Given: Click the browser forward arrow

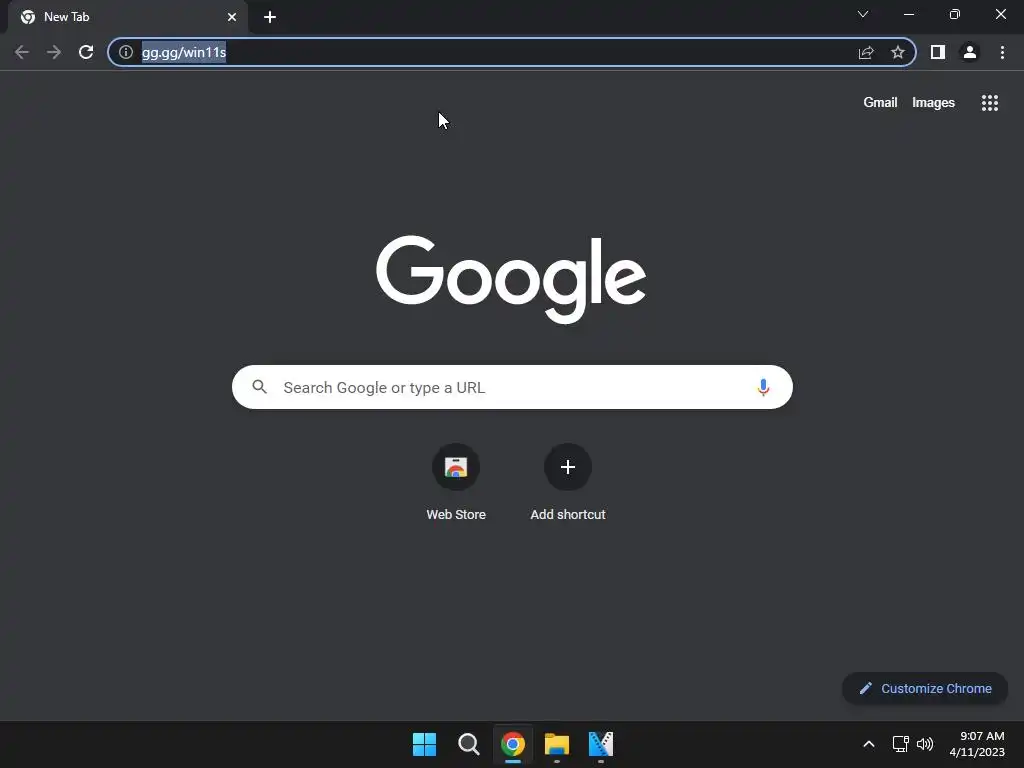Looking at the screenshot, I should coord(54,52).
